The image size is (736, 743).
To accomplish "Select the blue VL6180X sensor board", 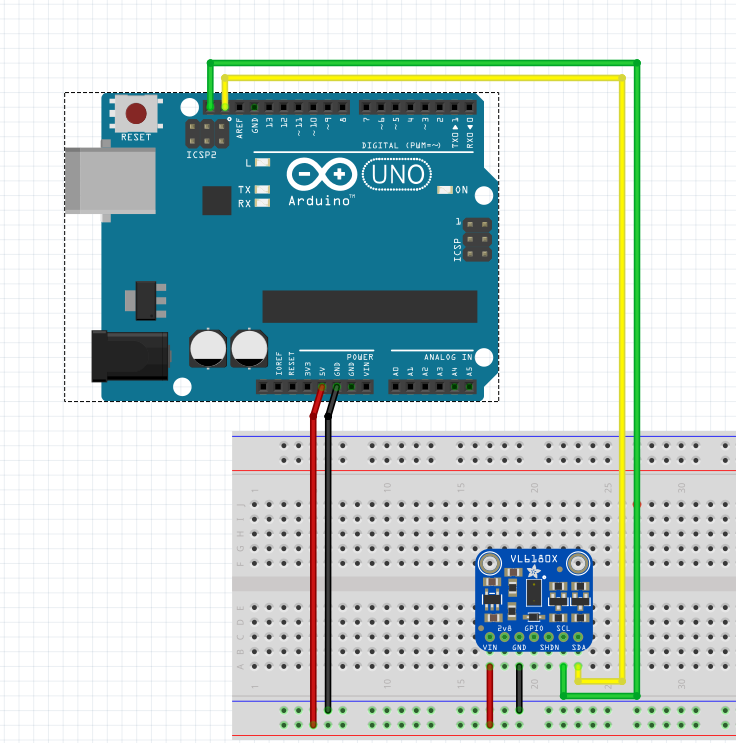I will pos(535,597).
